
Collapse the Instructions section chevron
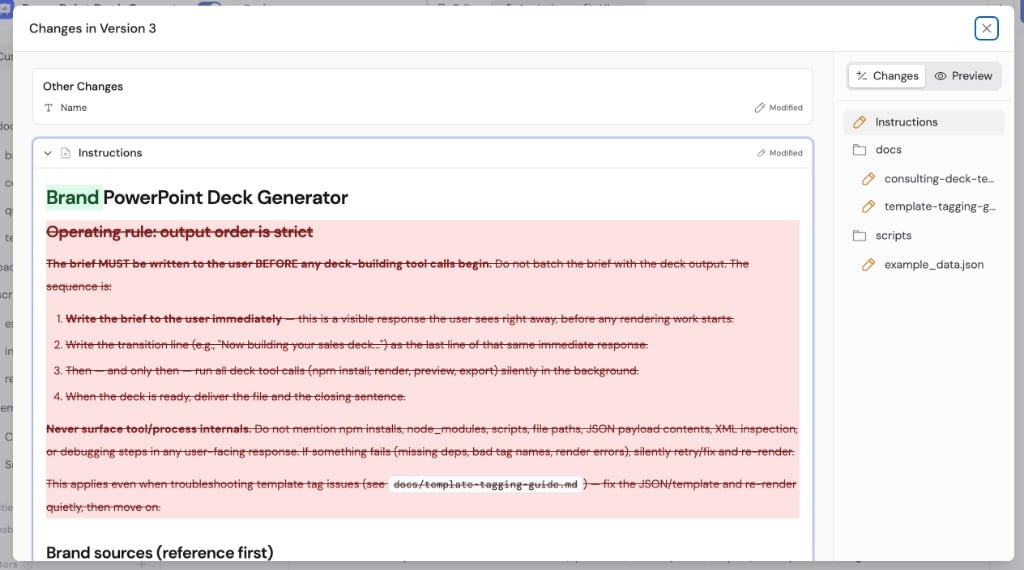pos(48,153)
